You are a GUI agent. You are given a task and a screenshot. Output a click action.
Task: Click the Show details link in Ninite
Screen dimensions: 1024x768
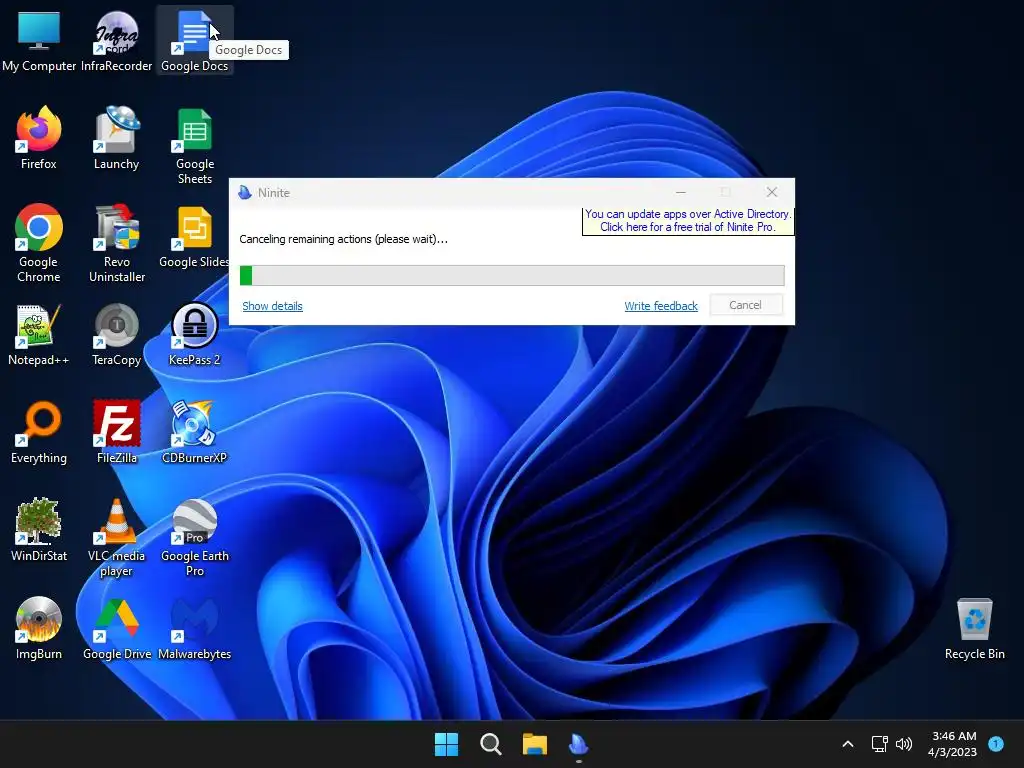tap(272, 306)
